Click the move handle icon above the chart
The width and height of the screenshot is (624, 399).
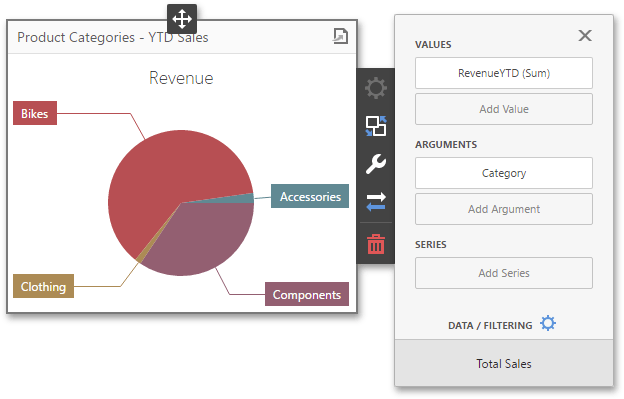coord(182,19)
